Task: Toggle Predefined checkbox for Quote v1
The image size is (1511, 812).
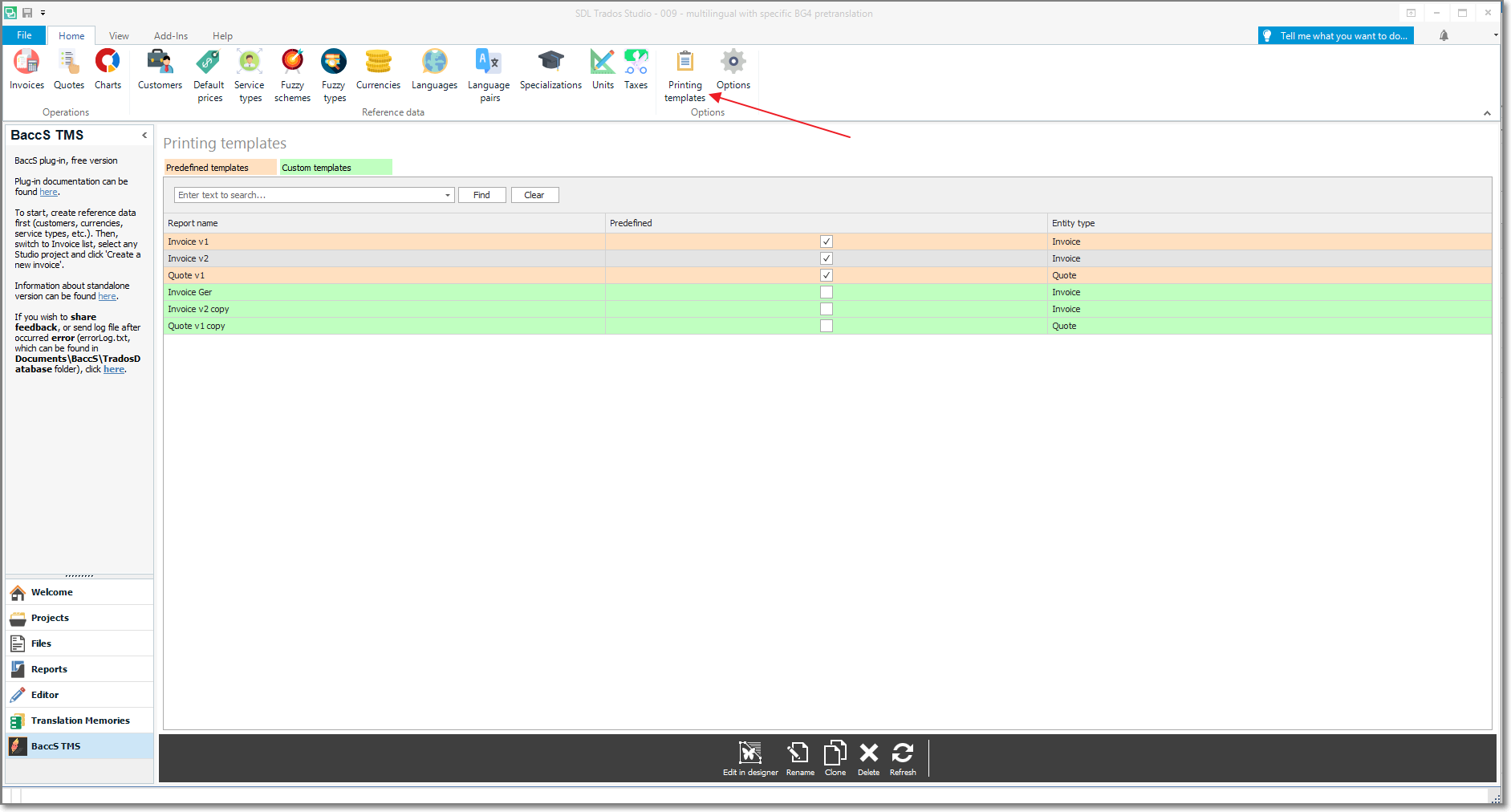Action: pyautogui.click(x=827, y=275)
